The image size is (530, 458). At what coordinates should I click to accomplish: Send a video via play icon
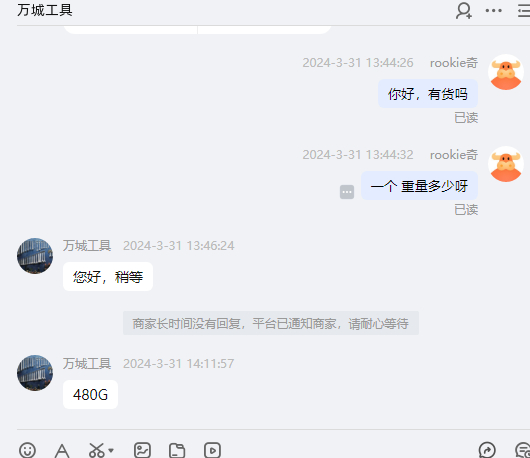pyautogui.click(x=212, y=450)
